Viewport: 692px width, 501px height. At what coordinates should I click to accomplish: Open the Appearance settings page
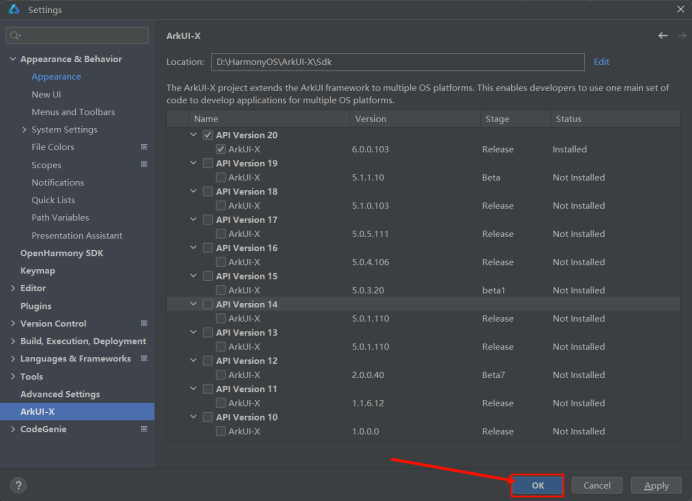click(x=56, y=77)
